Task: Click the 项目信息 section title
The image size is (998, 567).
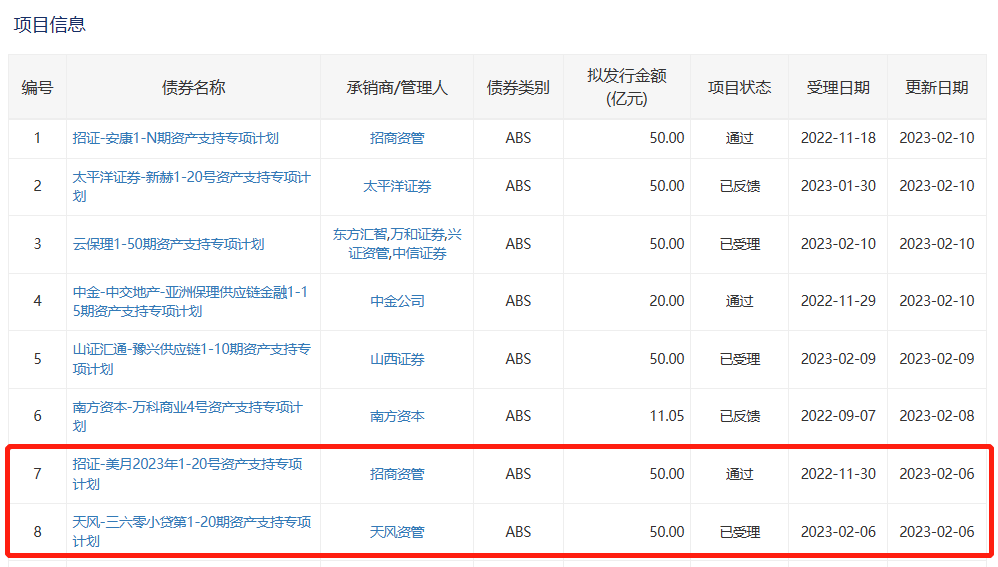Action: (50, 25)
